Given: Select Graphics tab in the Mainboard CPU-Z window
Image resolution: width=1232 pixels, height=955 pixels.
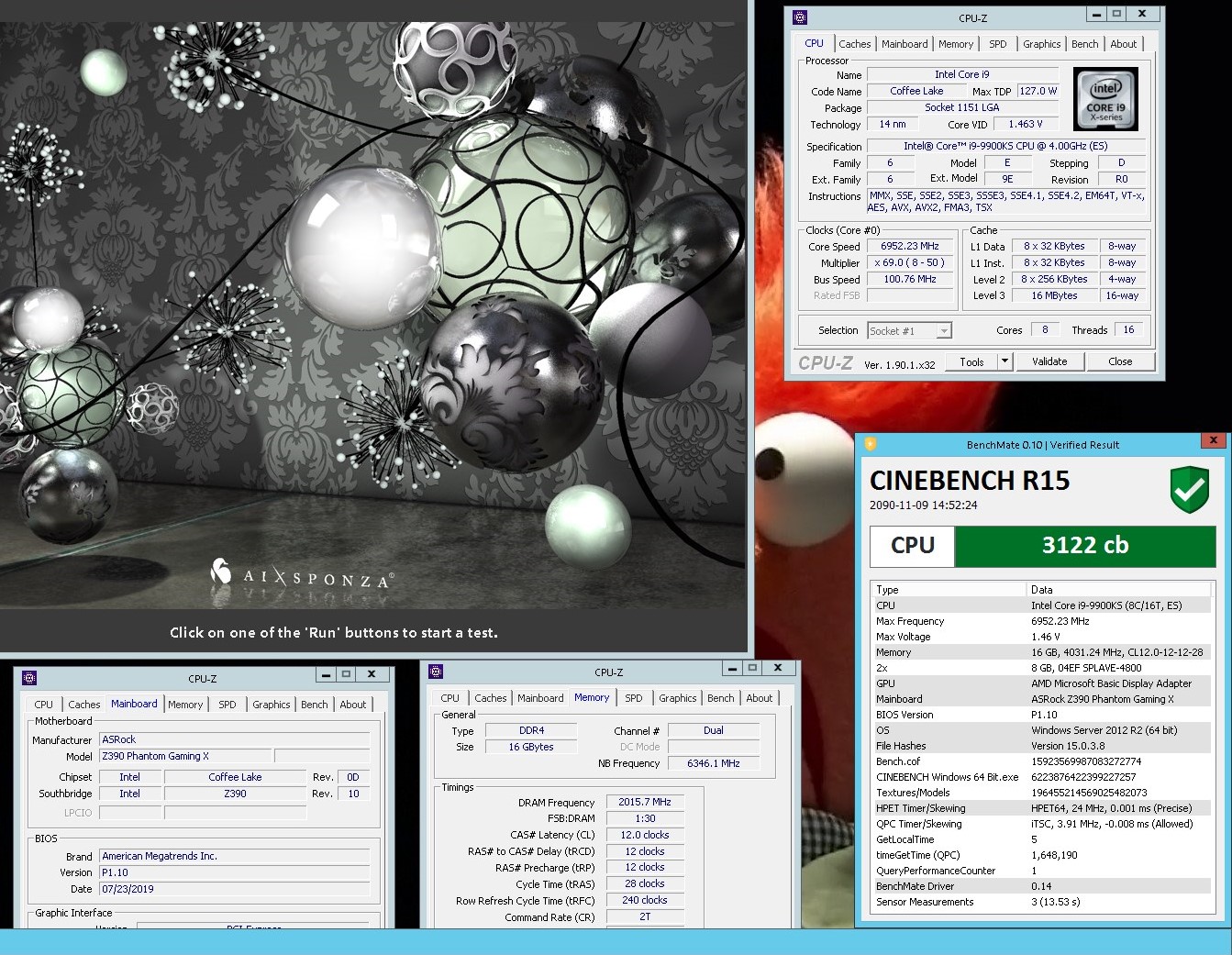Looking at the screenshot, I should coord(271,705).
